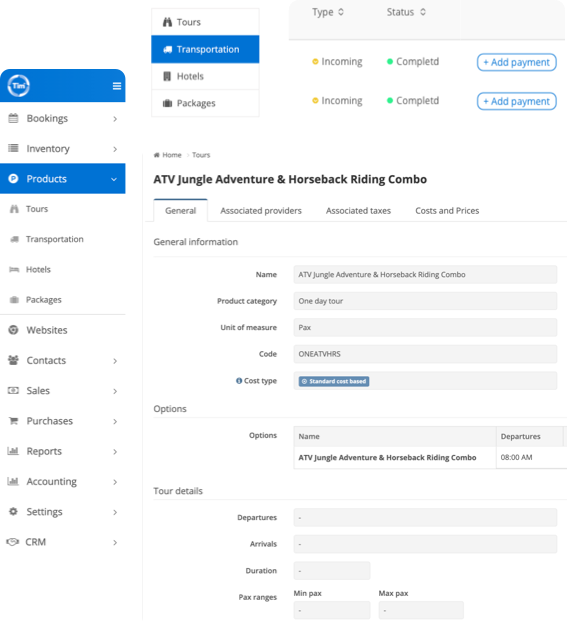Click the Settings gear icon
The image size is (567, 628).
13,511
